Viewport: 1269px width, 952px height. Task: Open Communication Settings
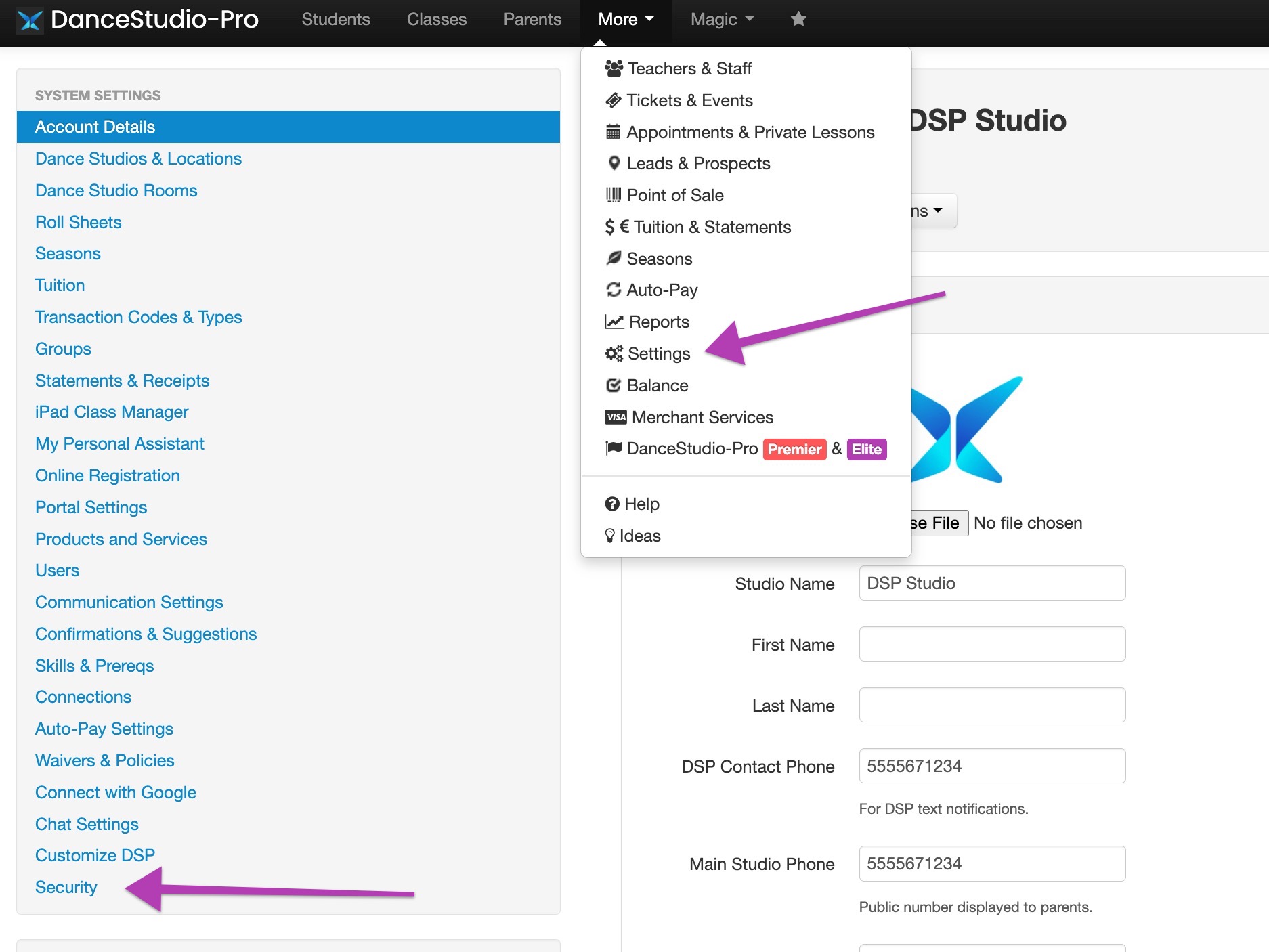pos(129,602)
